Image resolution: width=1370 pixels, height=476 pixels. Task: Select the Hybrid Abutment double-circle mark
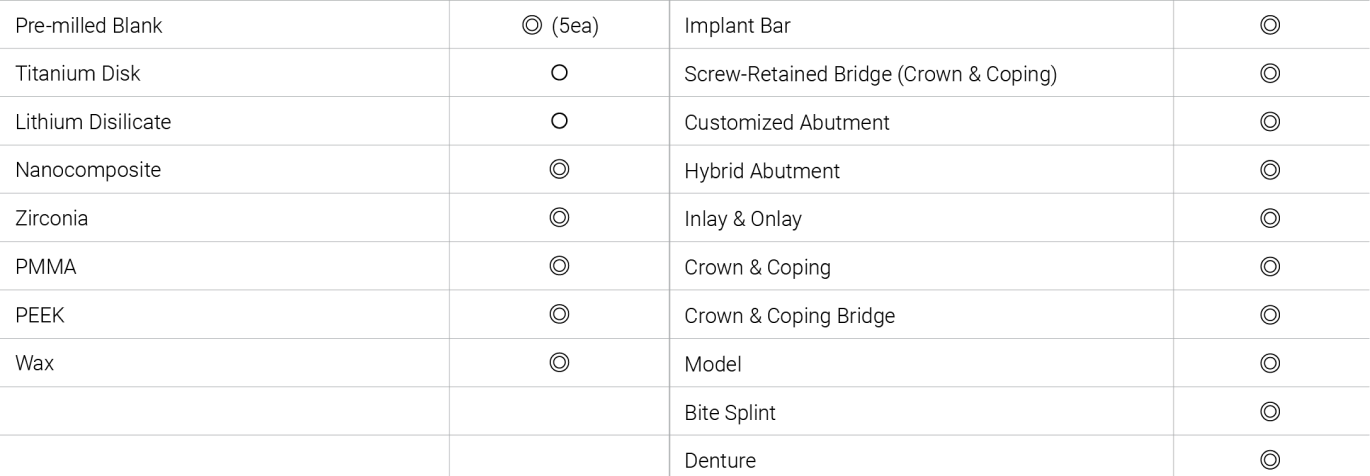coord(1270,170)
